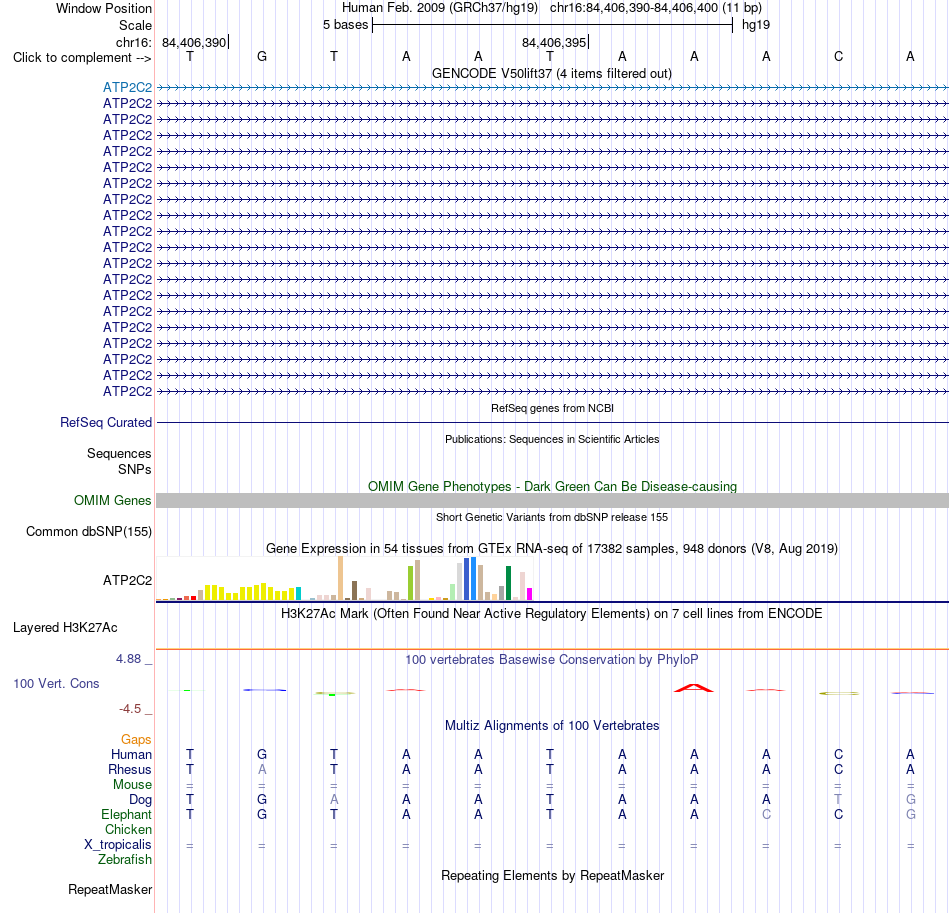Click the 4.88 PhyloP upper scale value
950x913 pixels.
[x=128, y=659]
